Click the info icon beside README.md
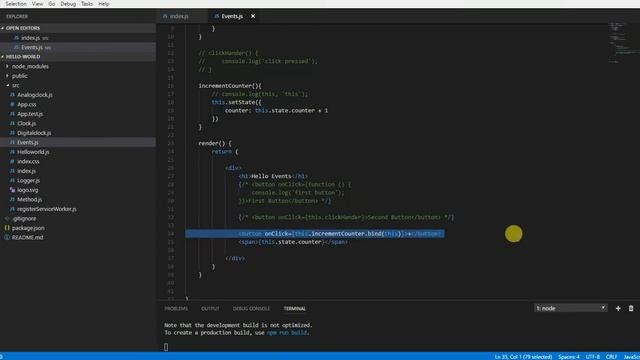640x360 pixels. pos(7,238)
